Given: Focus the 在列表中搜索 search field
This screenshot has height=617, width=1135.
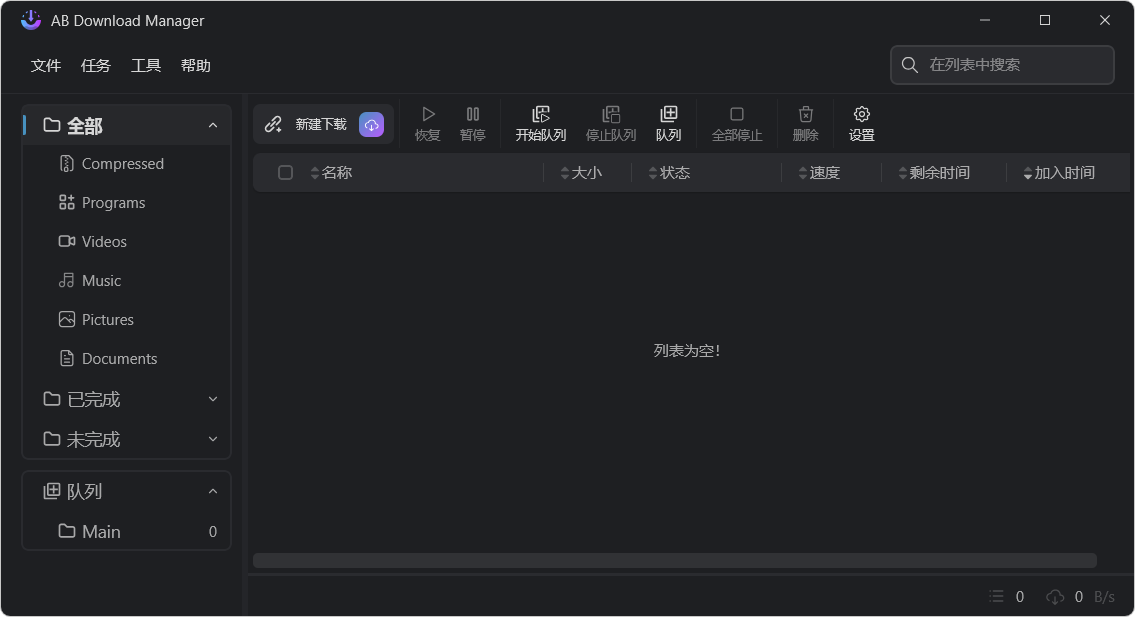Looking at the screenshot, I should [x=1003, y=65].
